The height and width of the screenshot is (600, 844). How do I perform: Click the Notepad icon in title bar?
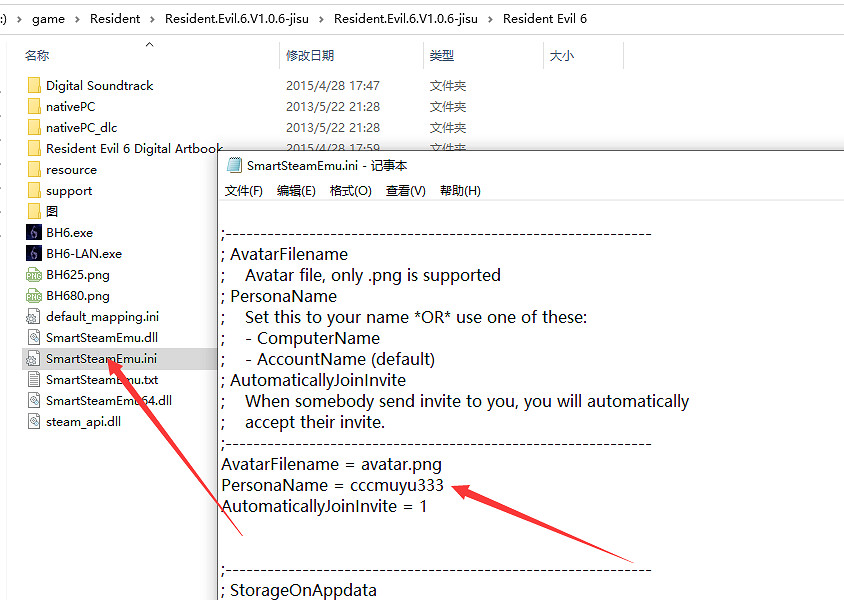[x=235, y=166]
